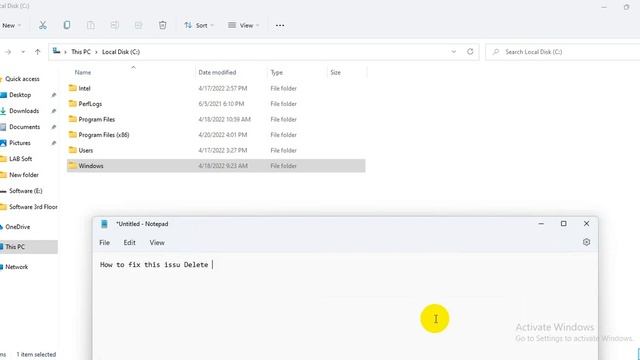Refresh the Local Disk folder view
Screen dimensions: 640x360
[x=470, y=51]
